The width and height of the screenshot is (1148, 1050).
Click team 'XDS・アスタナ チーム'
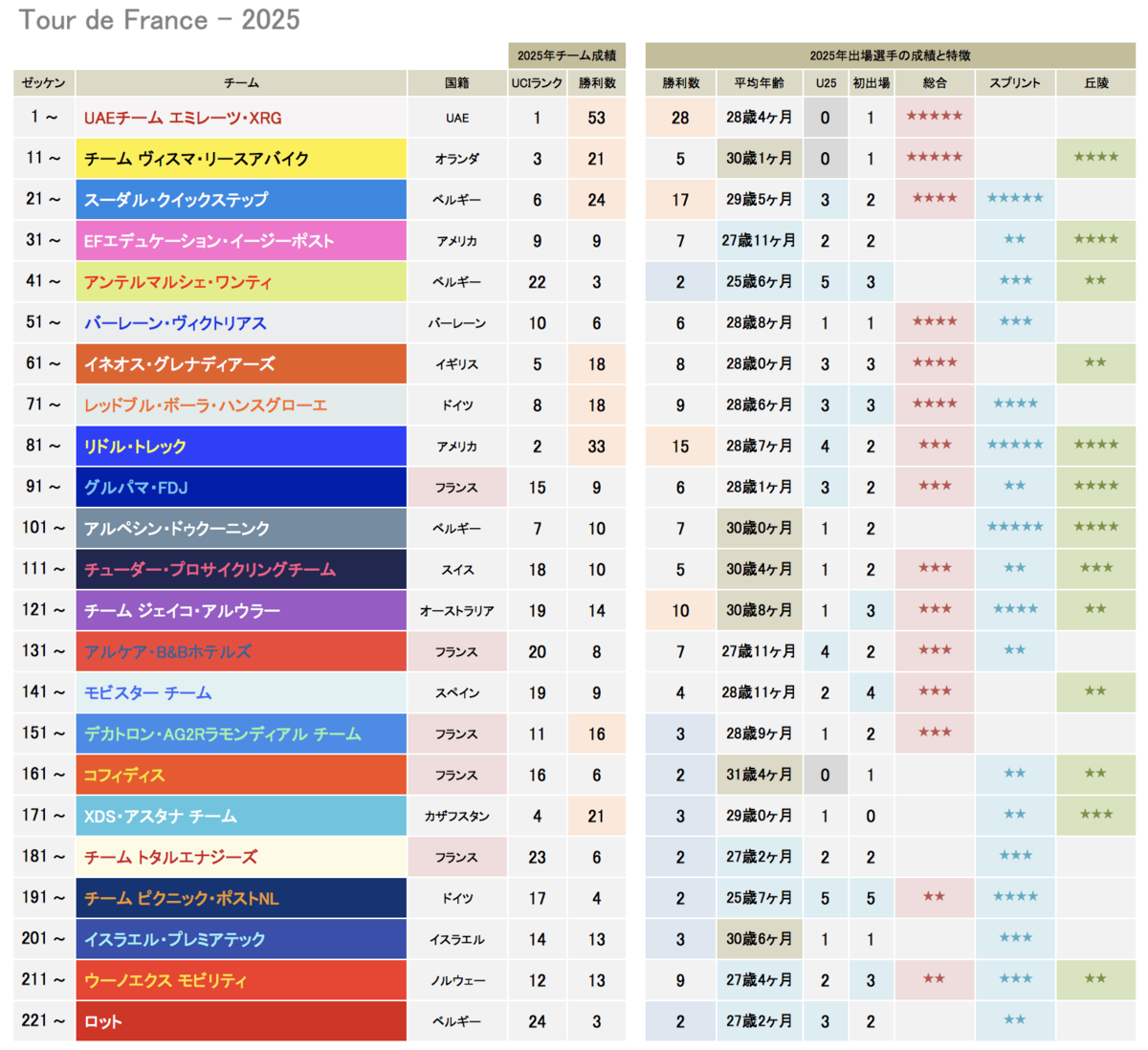(x=241, y=817)
